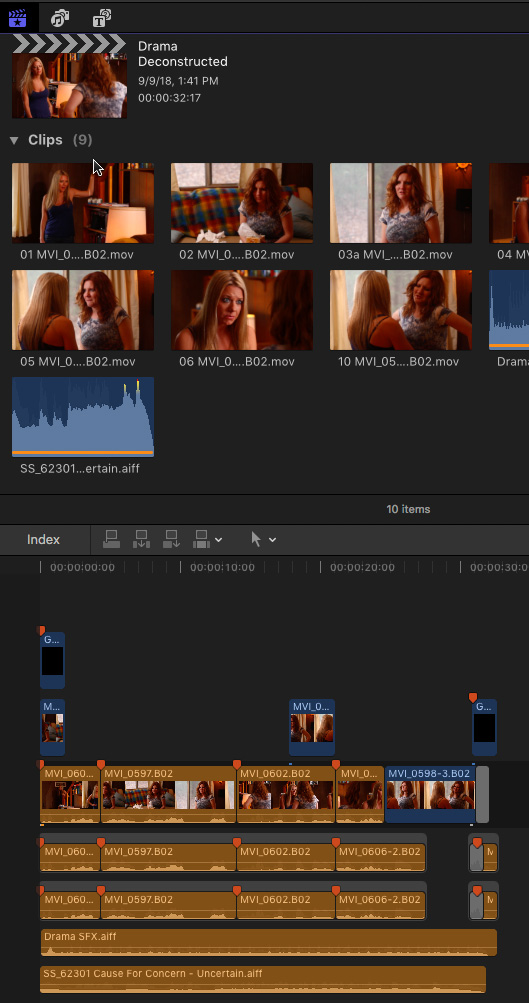Screen dimensions: 529x1003
Task: Click the project duration 00:00:32:17
Action: pyautogui.click(x=170, y=99)
